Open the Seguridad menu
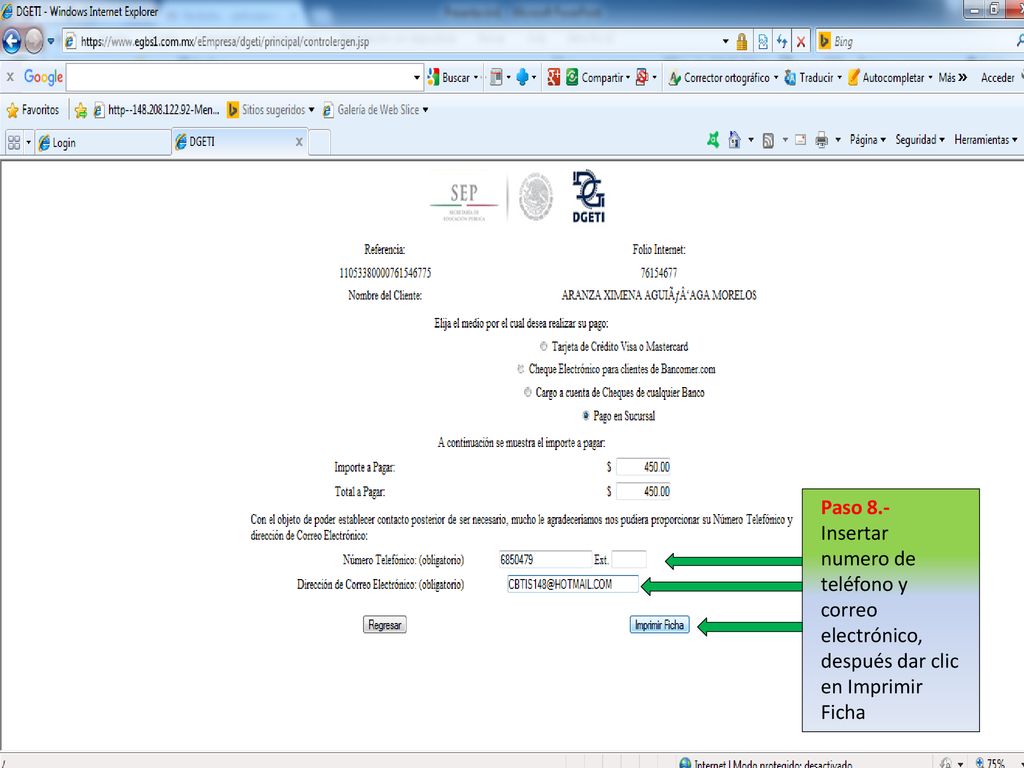 920,140
